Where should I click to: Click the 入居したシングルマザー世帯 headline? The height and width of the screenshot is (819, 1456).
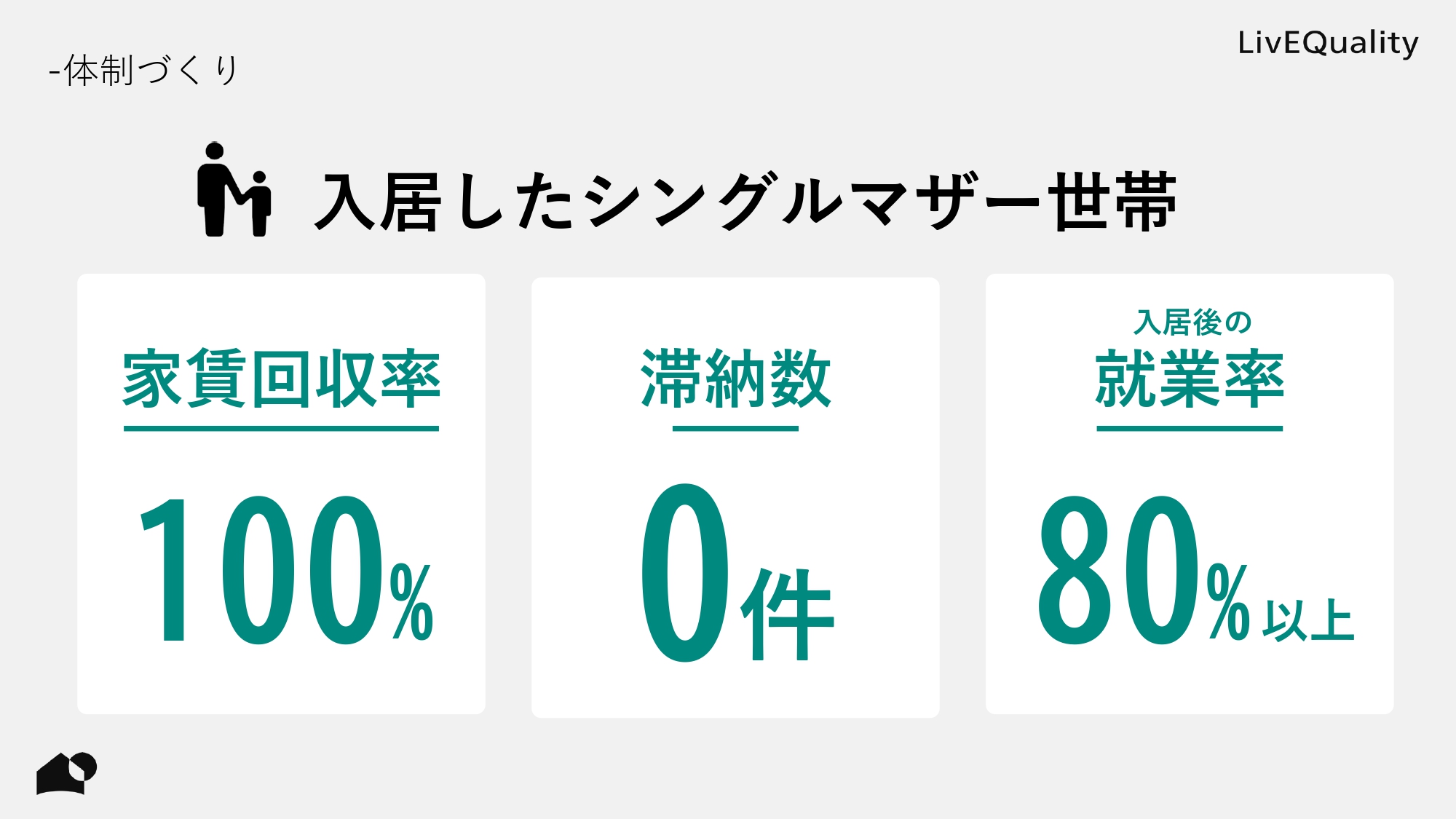(744, 202)
